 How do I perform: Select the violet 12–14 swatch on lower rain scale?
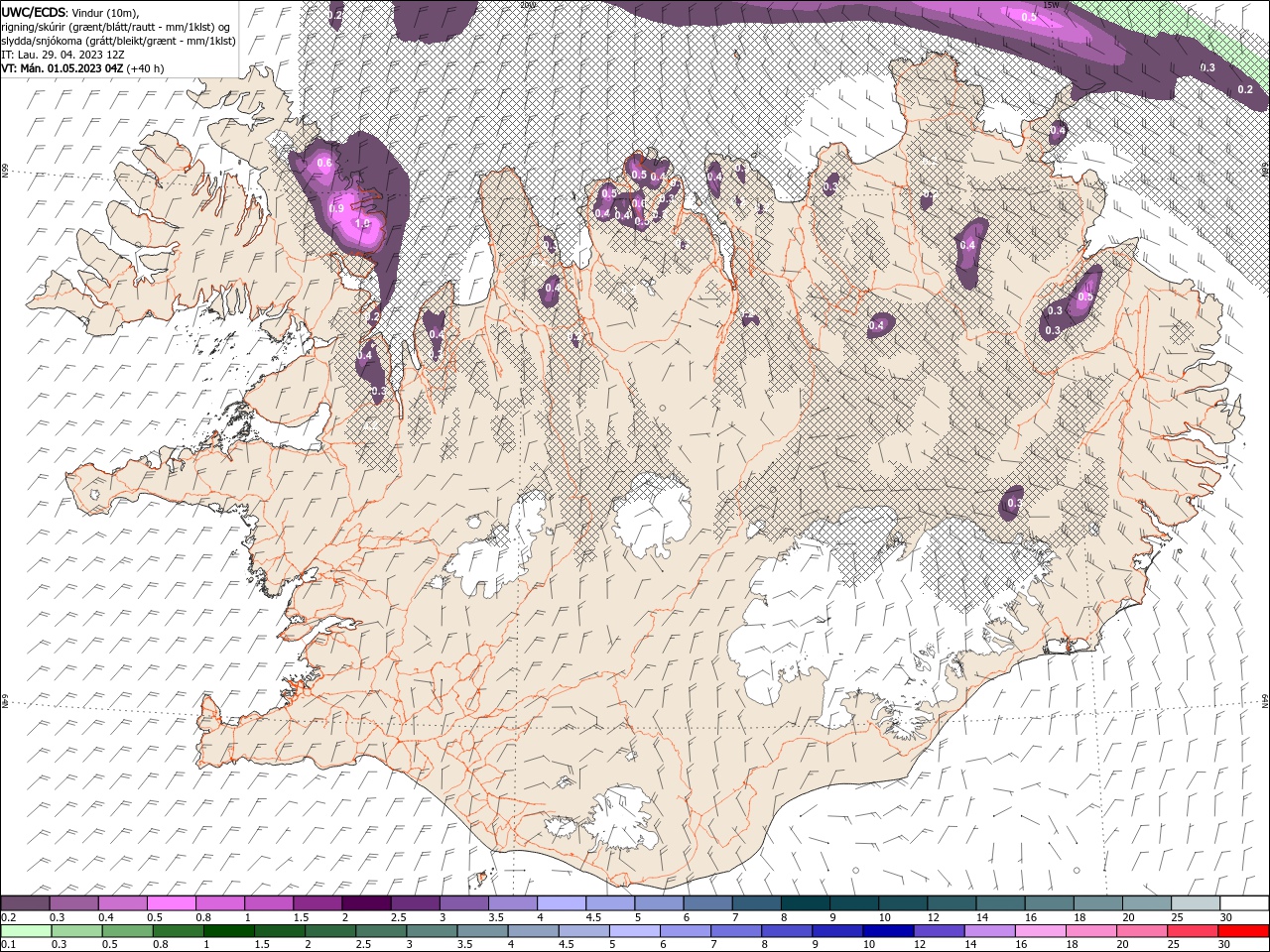tap(938, 931)
